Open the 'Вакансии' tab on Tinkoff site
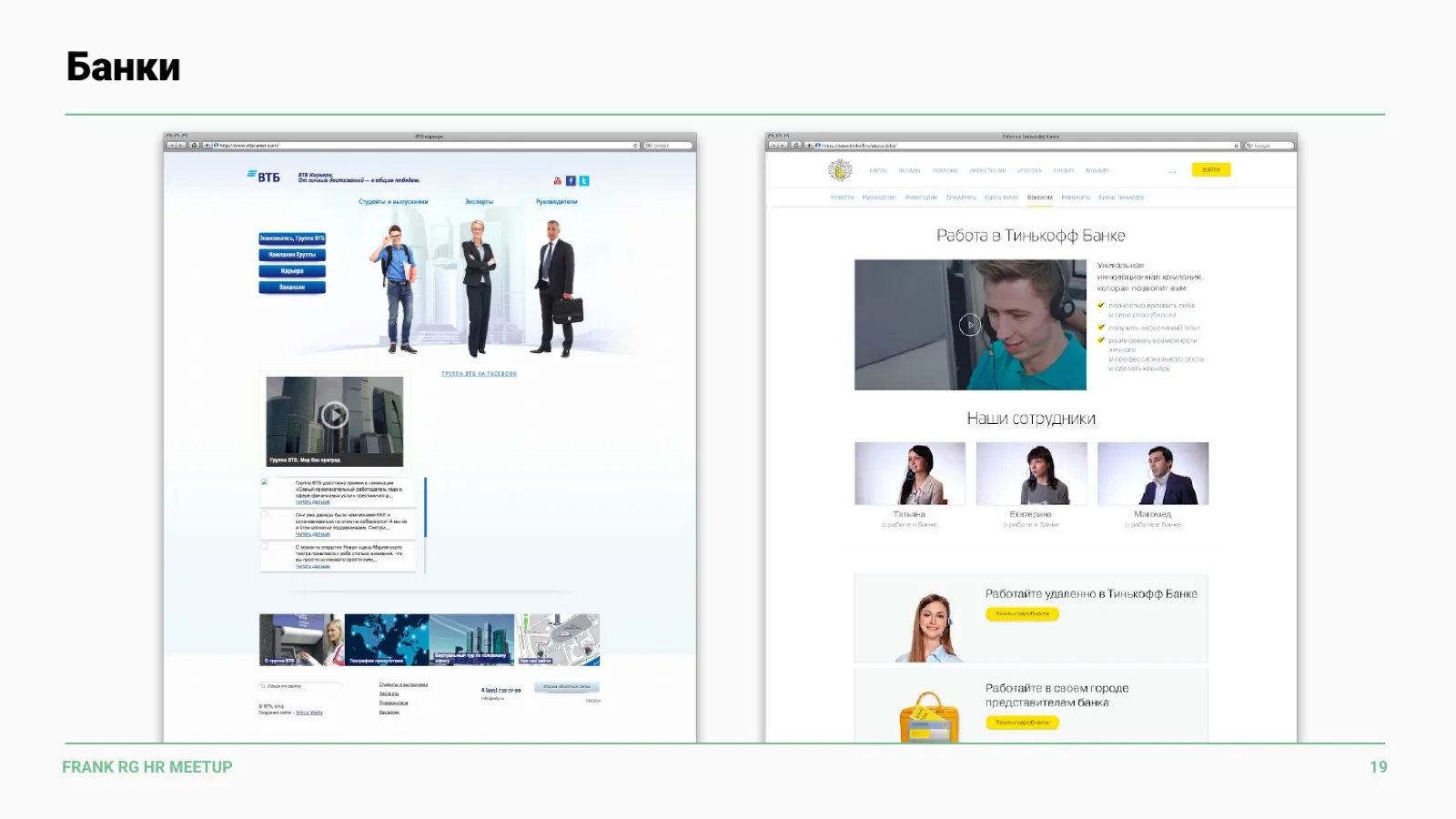Image resolution: width=1456 pixels, height=819 pixels. (x=1039, y=197)
